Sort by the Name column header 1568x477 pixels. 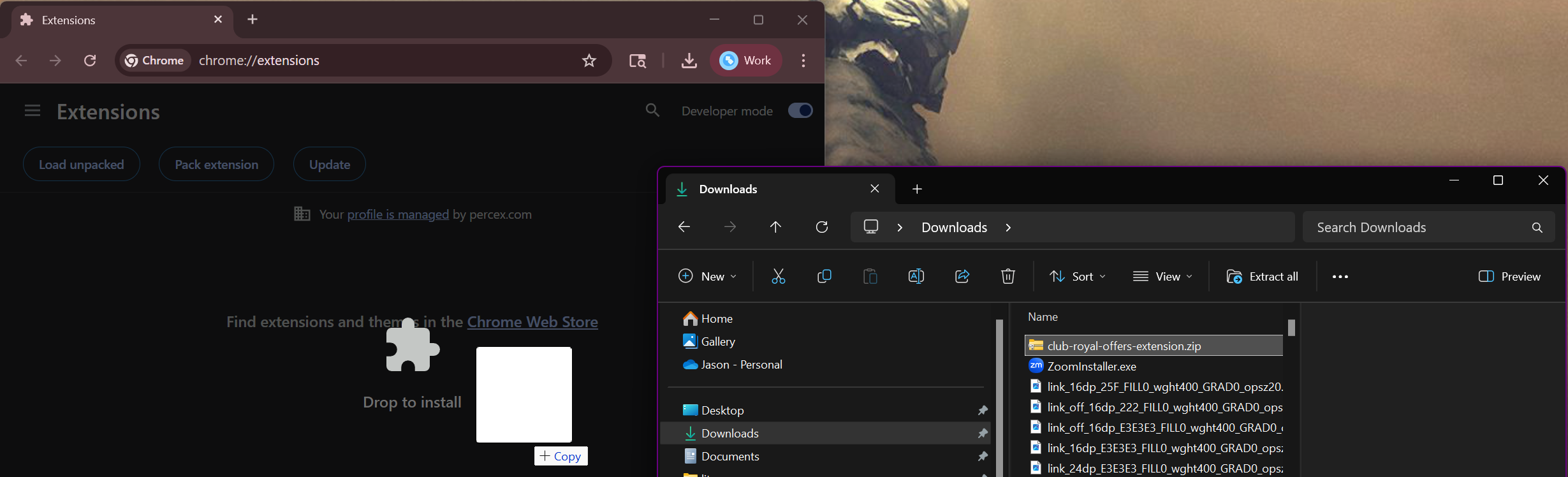[x=1043, y=317]
